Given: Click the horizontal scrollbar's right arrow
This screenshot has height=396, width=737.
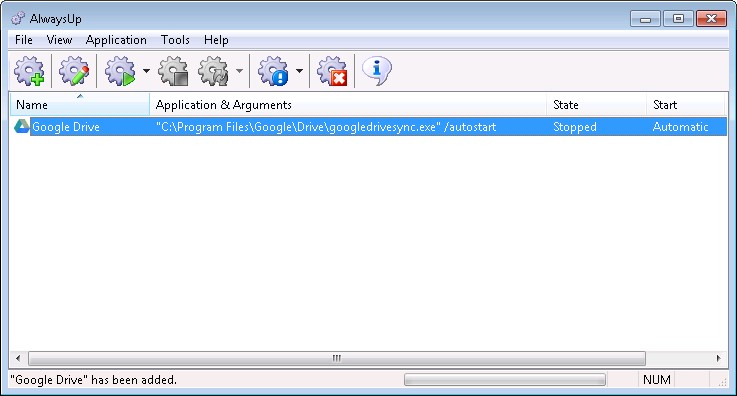Looking at the screenshot, I should 718,358.
